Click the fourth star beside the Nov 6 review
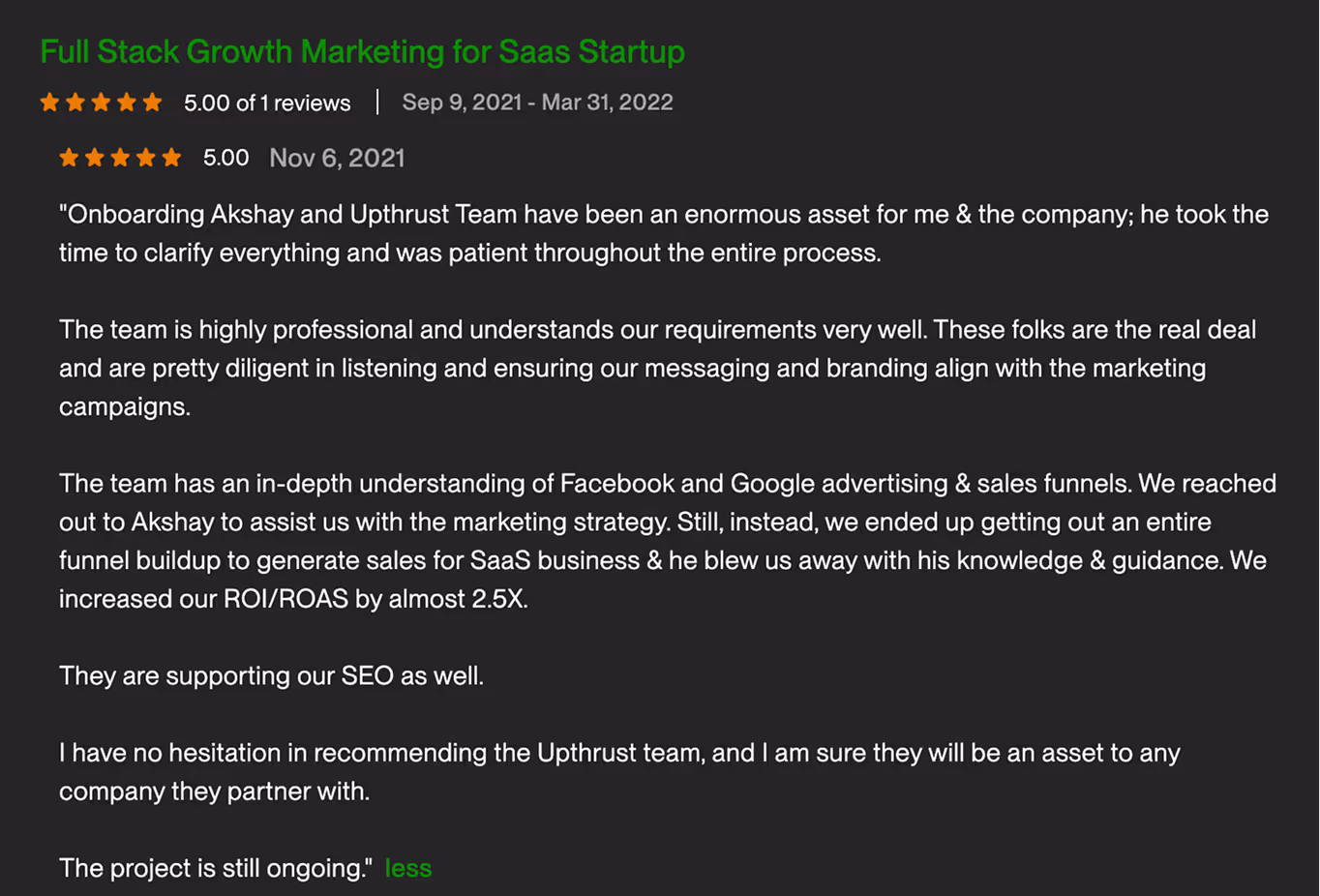Viewport: 1320px width, 896px height. [x=146, y=157]
